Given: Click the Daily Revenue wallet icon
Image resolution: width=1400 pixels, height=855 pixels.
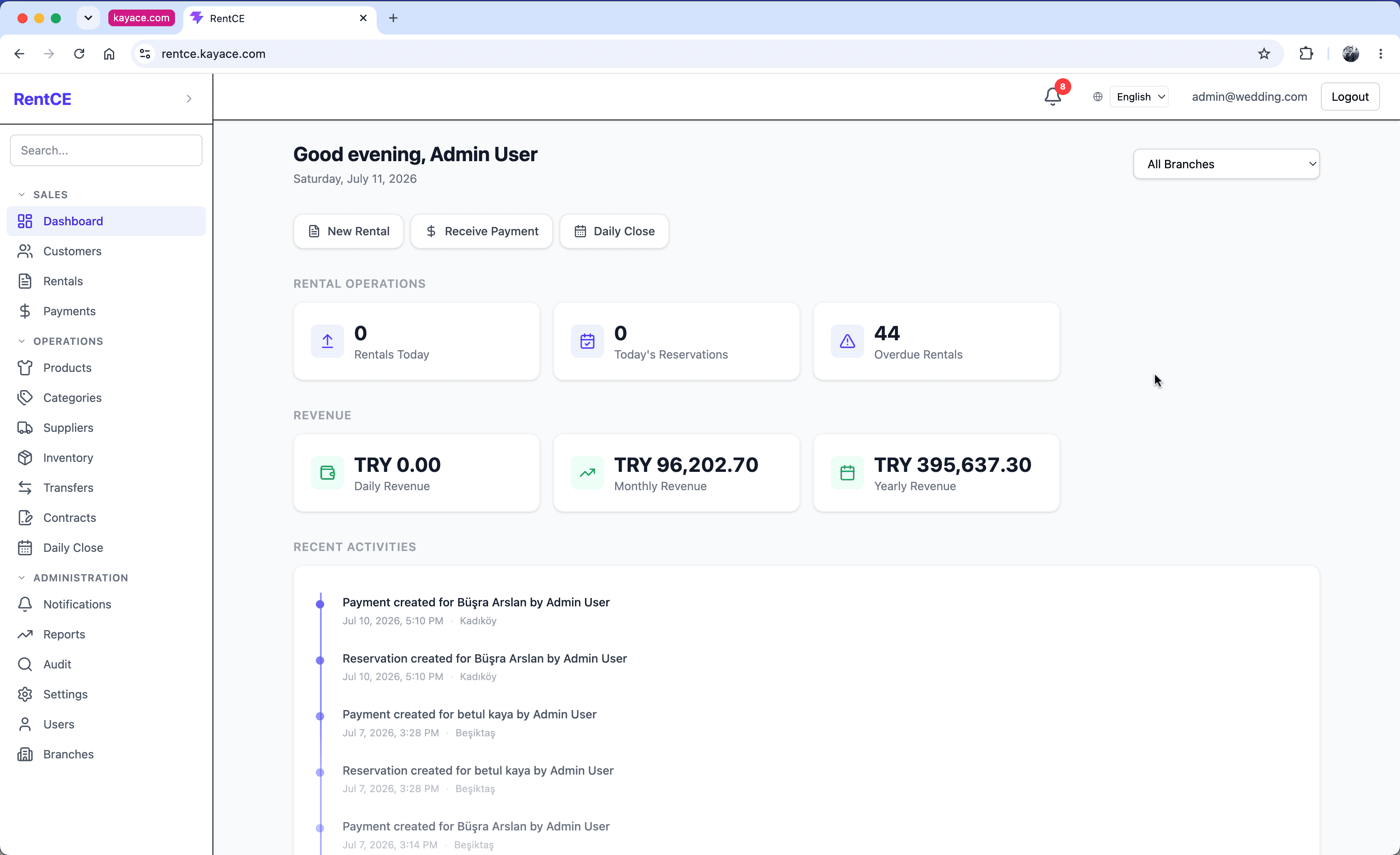Looking at the screenshot, I should click(x=327, y=473).
